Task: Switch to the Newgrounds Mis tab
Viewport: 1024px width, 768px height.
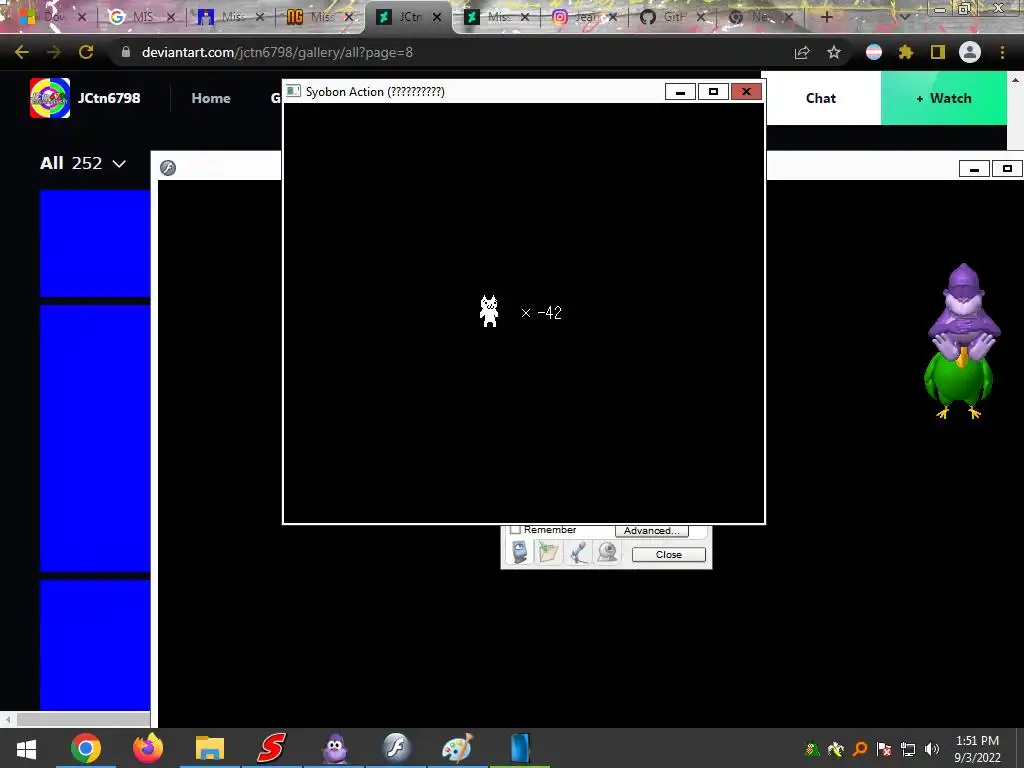Action: coord(321,17)
